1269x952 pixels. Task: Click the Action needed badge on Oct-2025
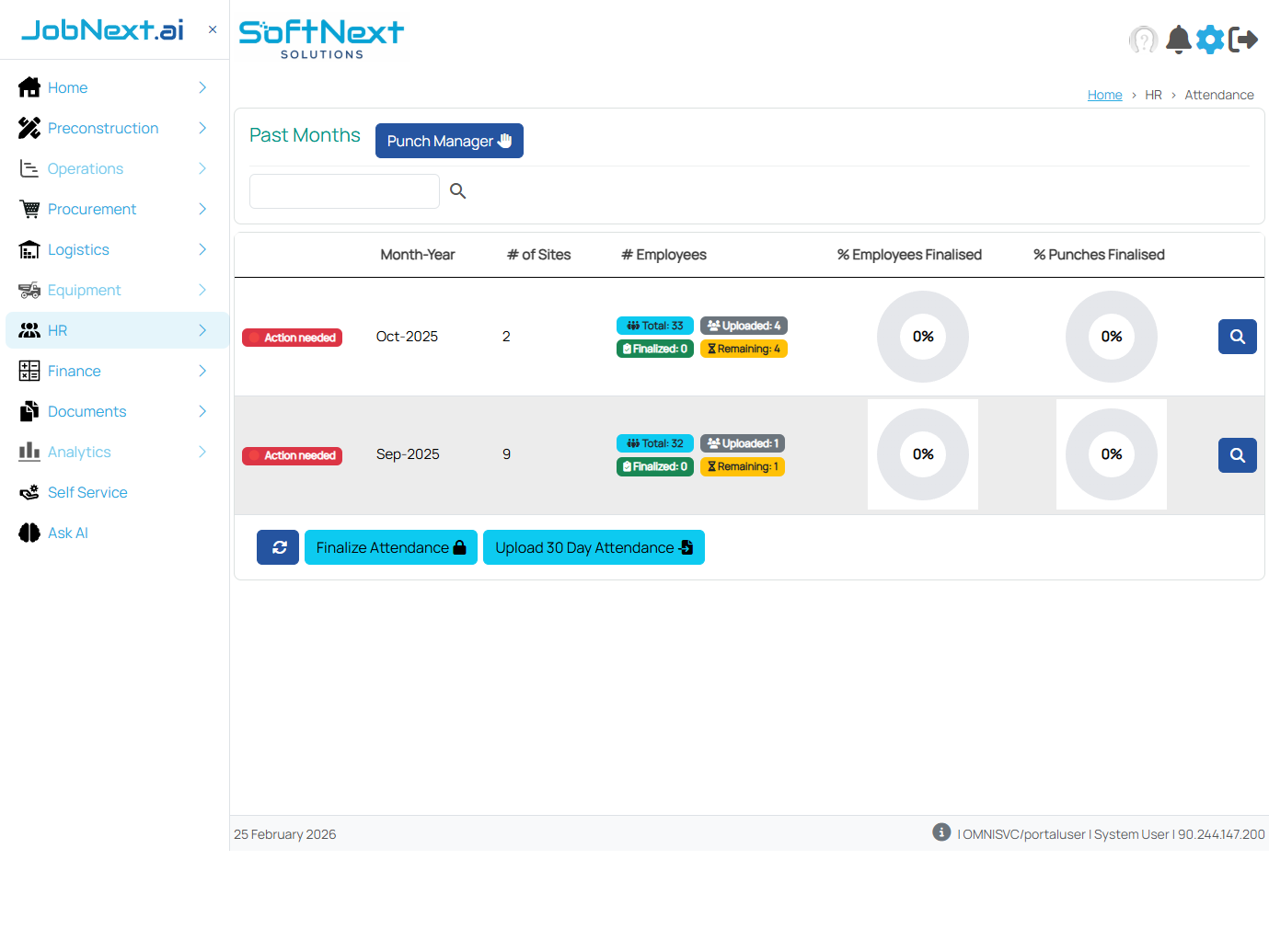click(292, 338)
